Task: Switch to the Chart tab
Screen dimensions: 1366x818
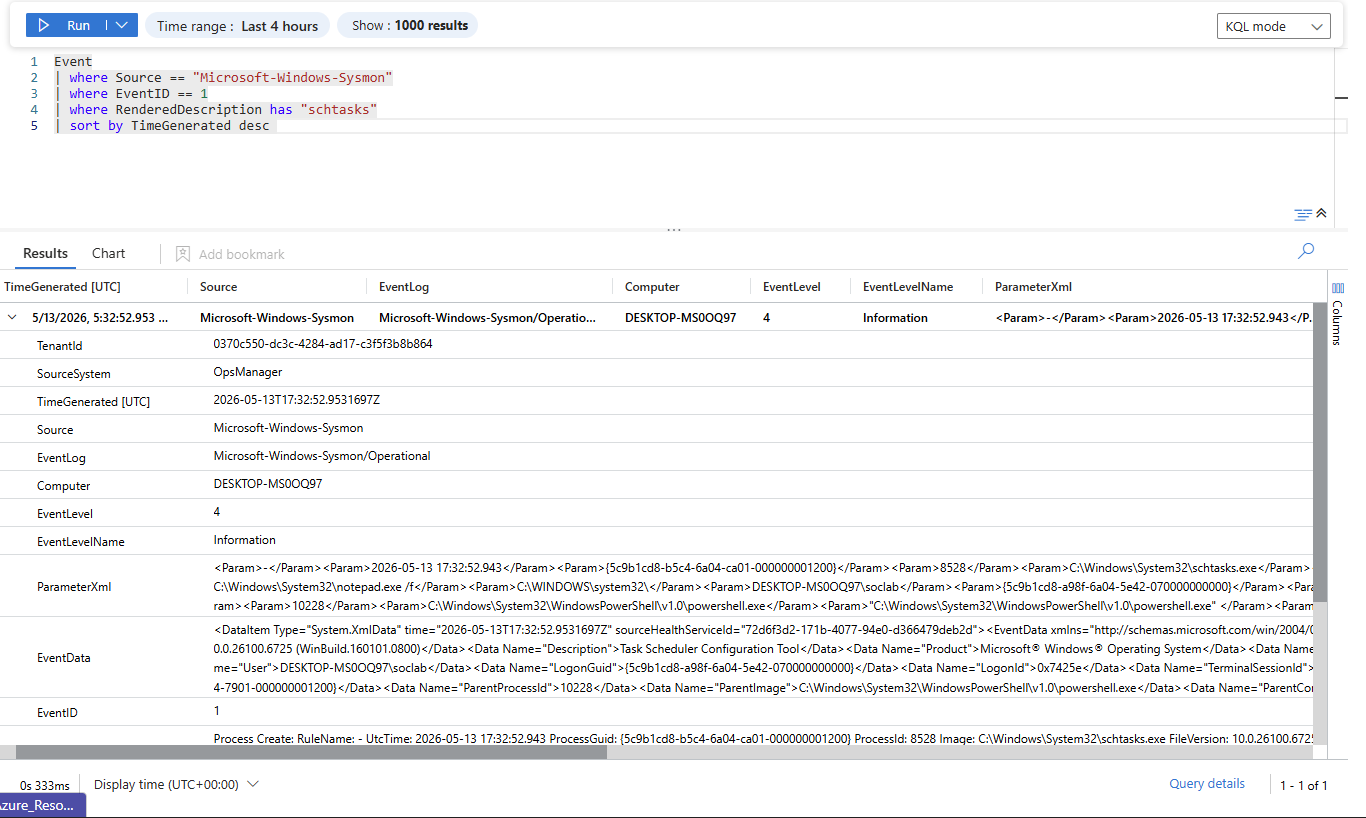Action: [109, 253]
